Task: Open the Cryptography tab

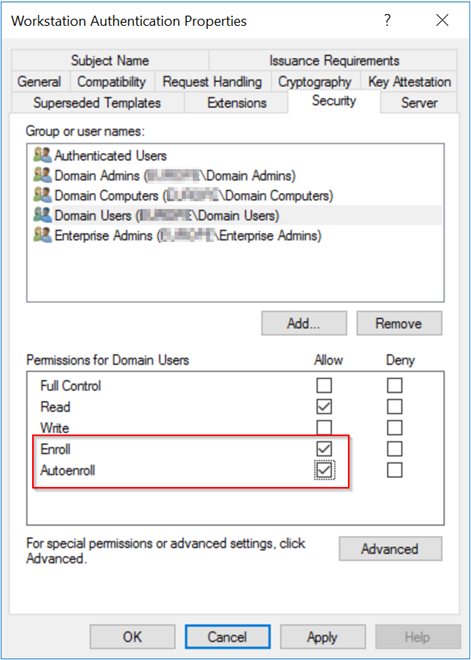Action: pos(315,82)
